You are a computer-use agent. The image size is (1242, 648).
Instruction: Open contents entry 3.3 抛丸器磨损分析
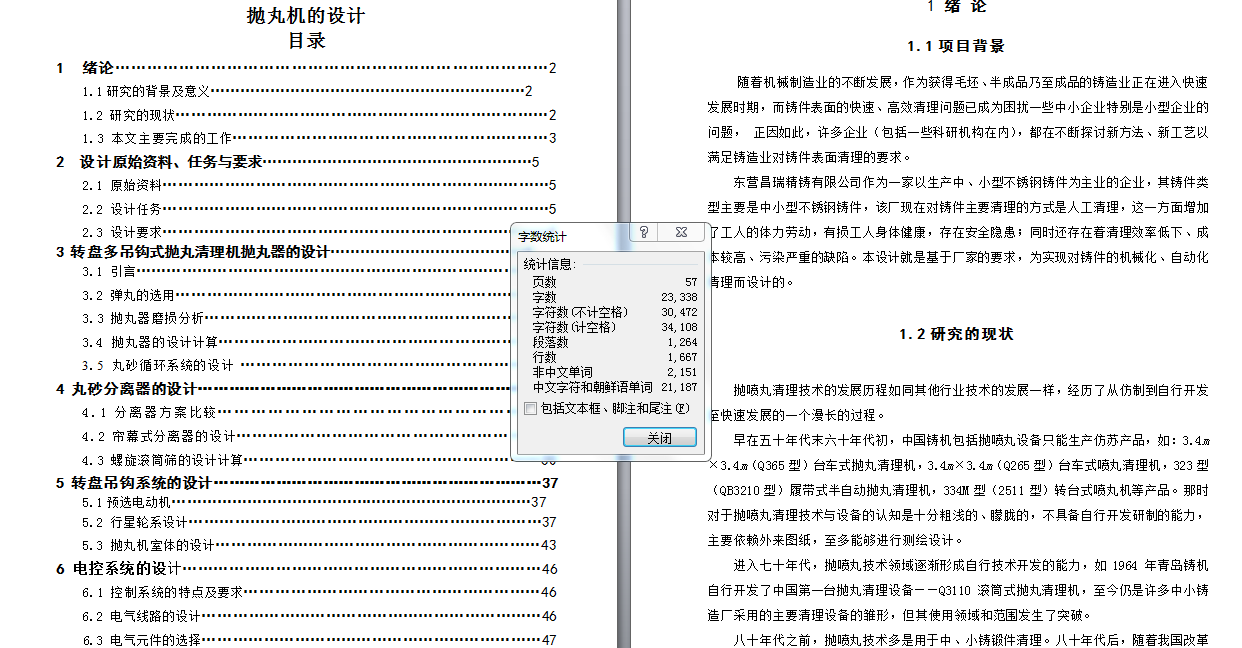click(298, 318)
